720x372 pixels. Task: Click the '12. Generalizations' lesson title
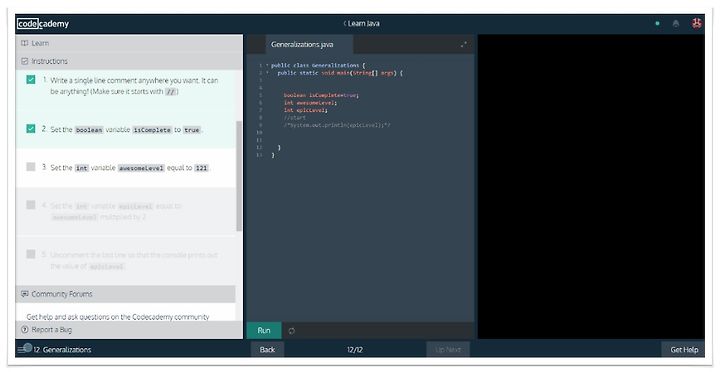tap(62, 349)
